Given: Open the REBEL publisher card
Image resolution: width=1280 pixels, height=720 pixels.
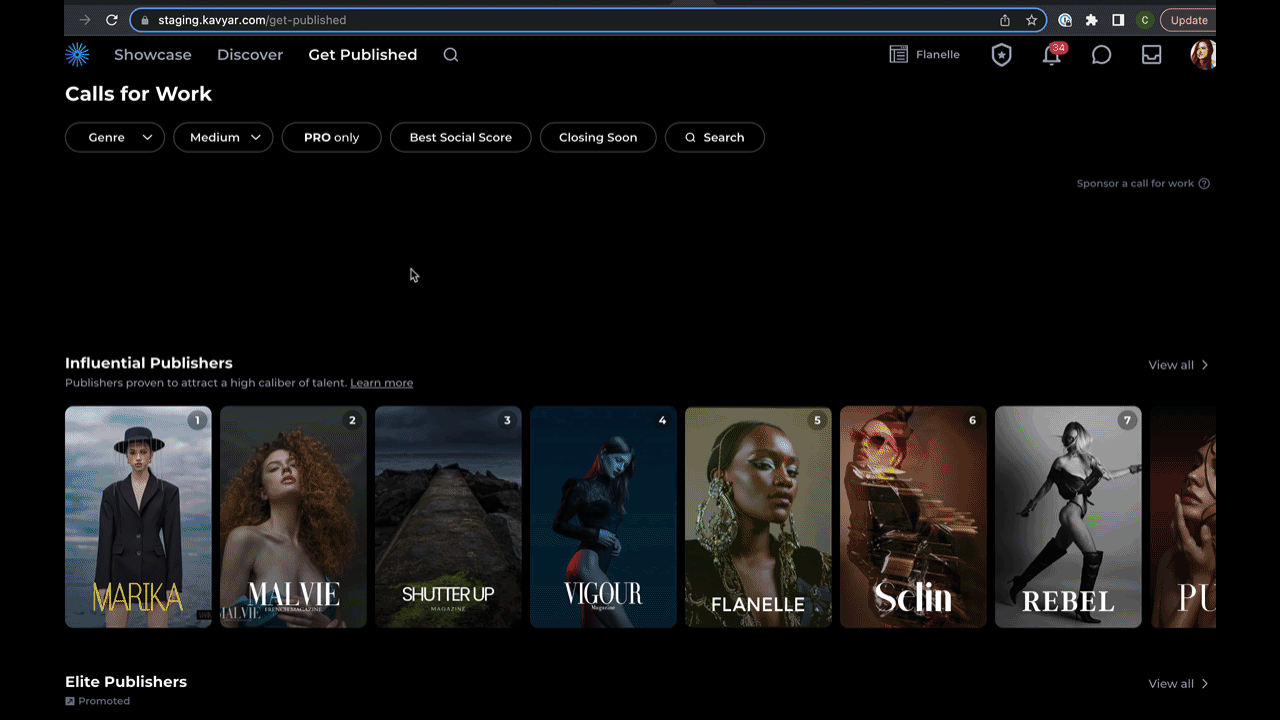Looking at the screenshot, I should (x=1068, y=517).
